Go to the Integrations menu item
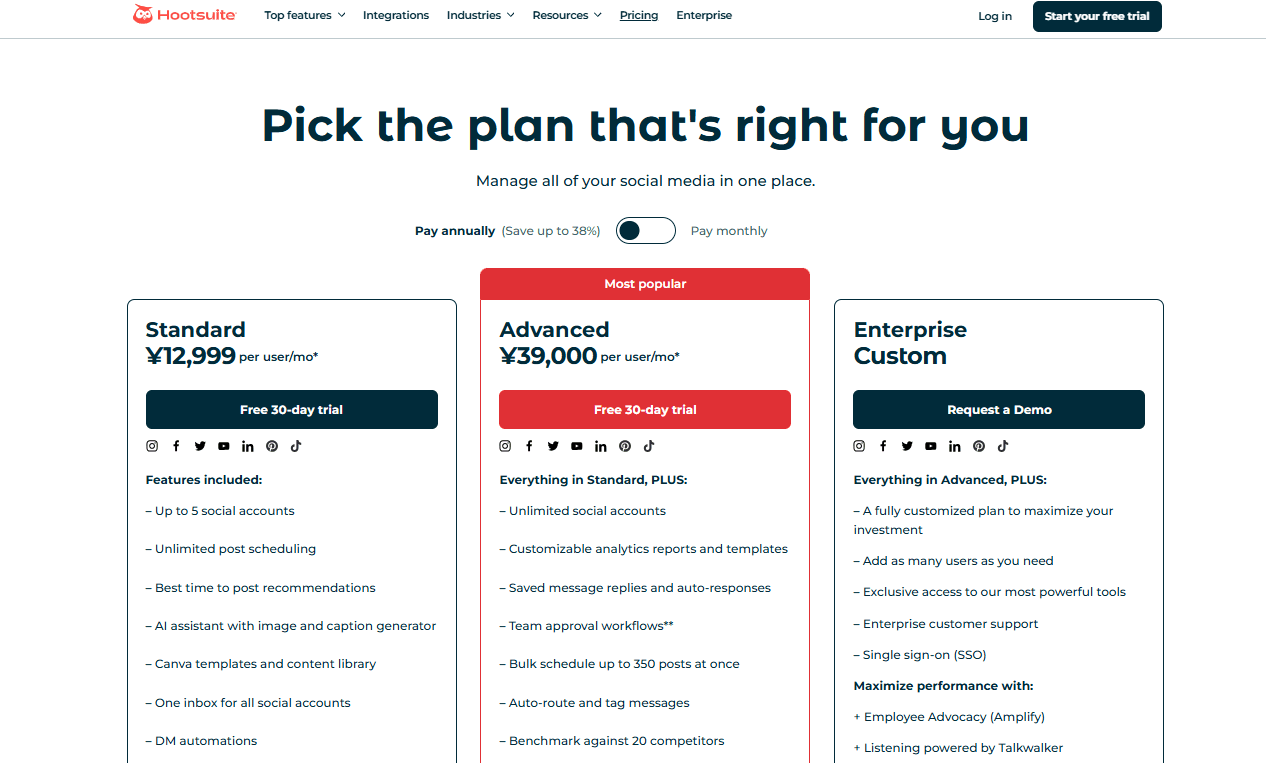Image resolution: width=1266 pixels, height=763 pixels. [396, 15]
